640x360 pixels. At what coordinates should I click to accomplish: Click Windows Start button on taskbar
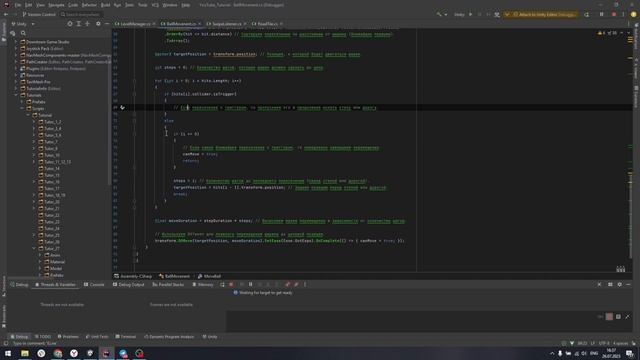8,353
